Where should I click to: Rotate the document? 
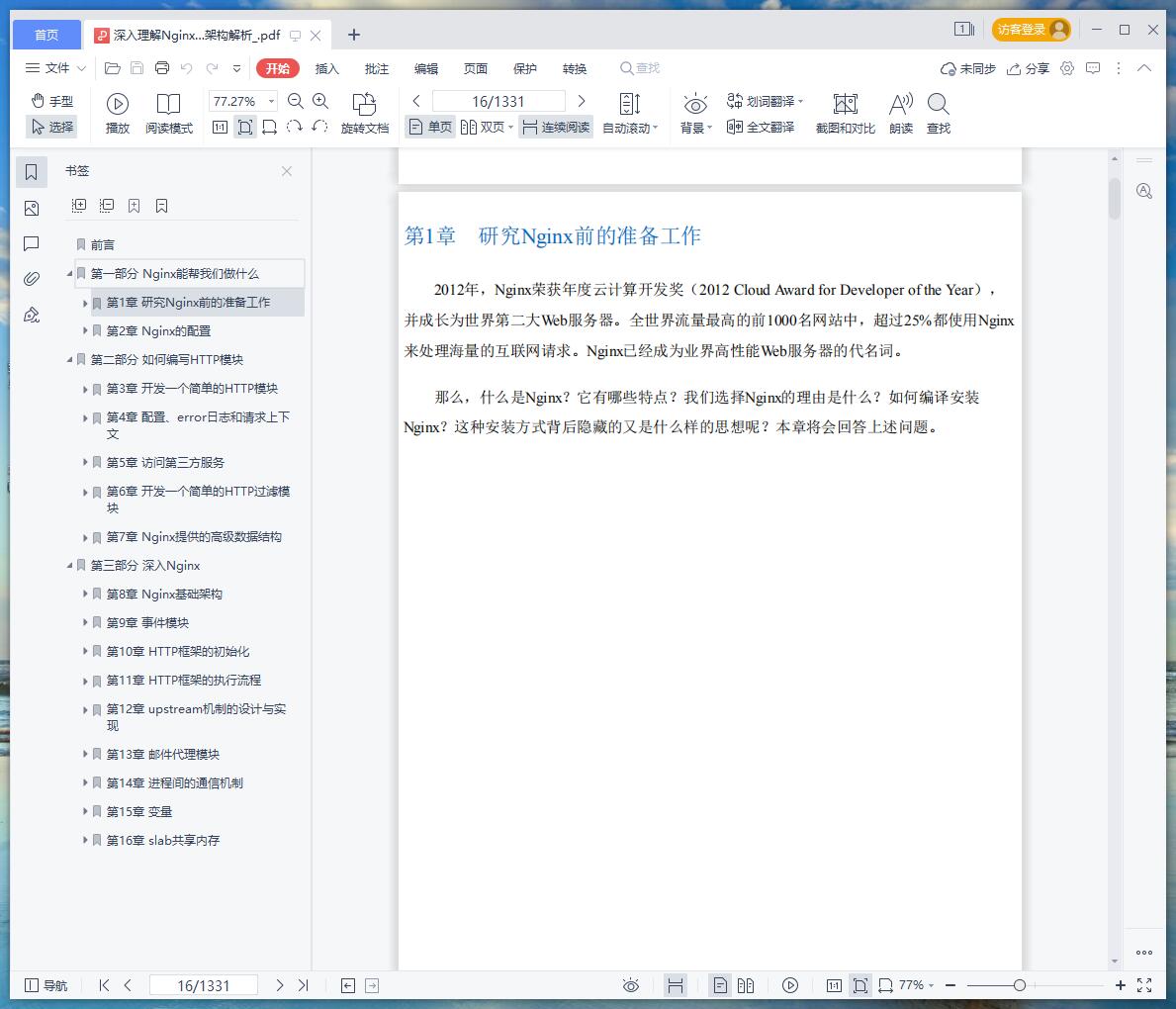pyautogui.click(x=365, y=114)
